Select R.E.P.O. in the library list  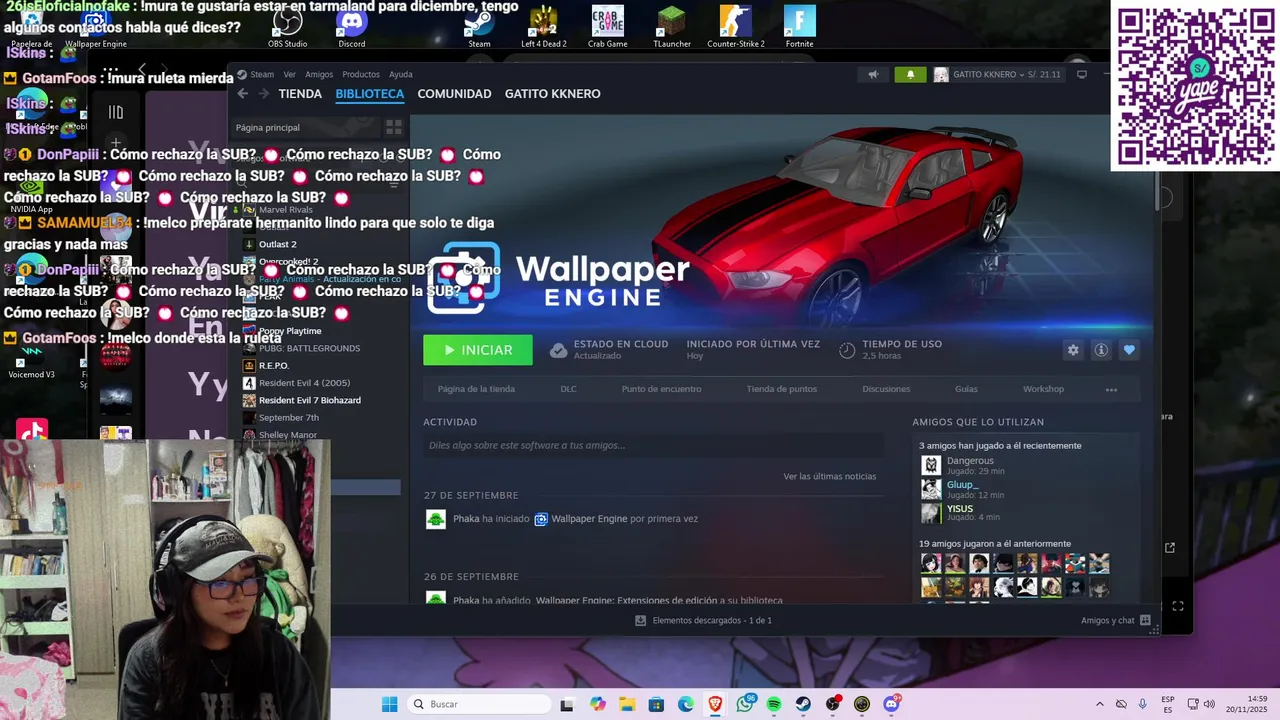pos(273,366)
